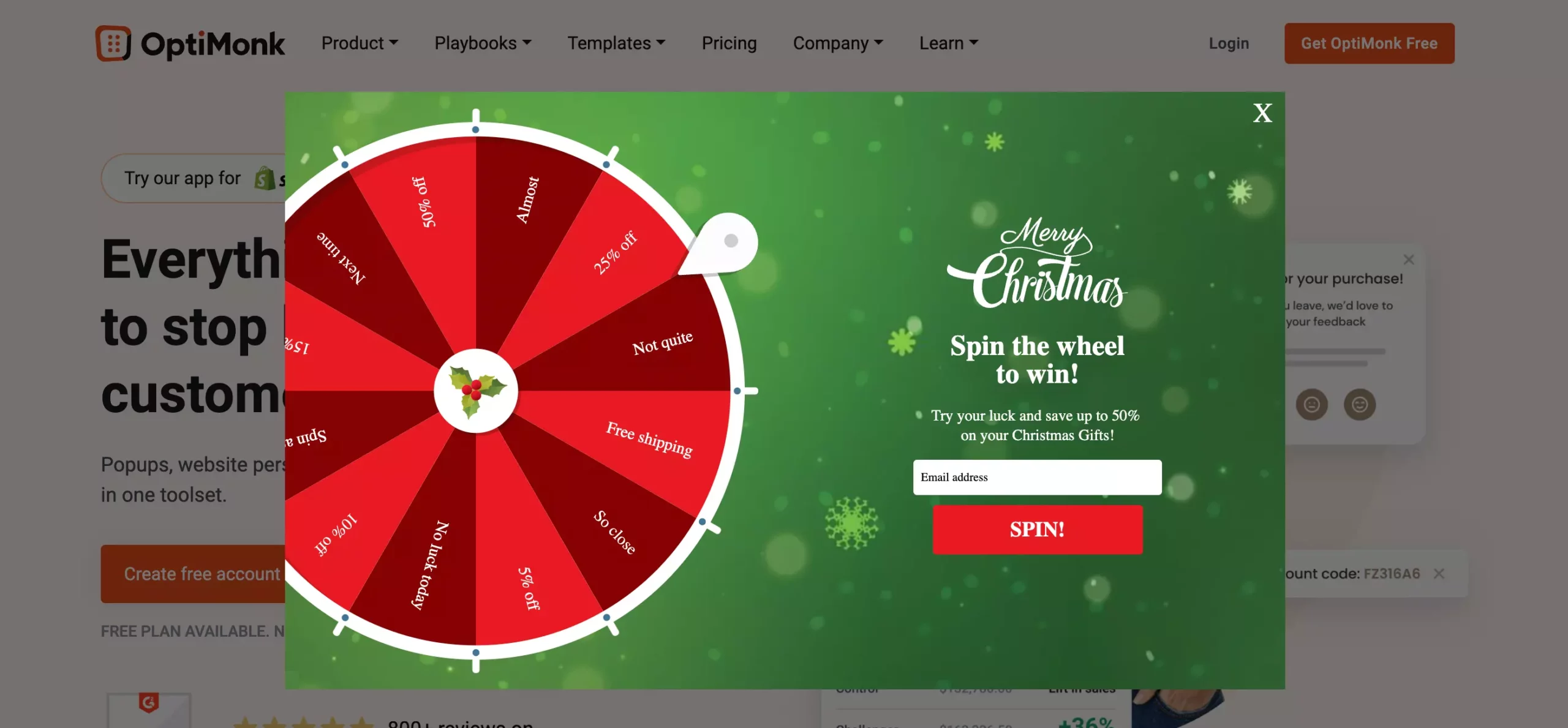Select the email address input field

coord(1037,477)
